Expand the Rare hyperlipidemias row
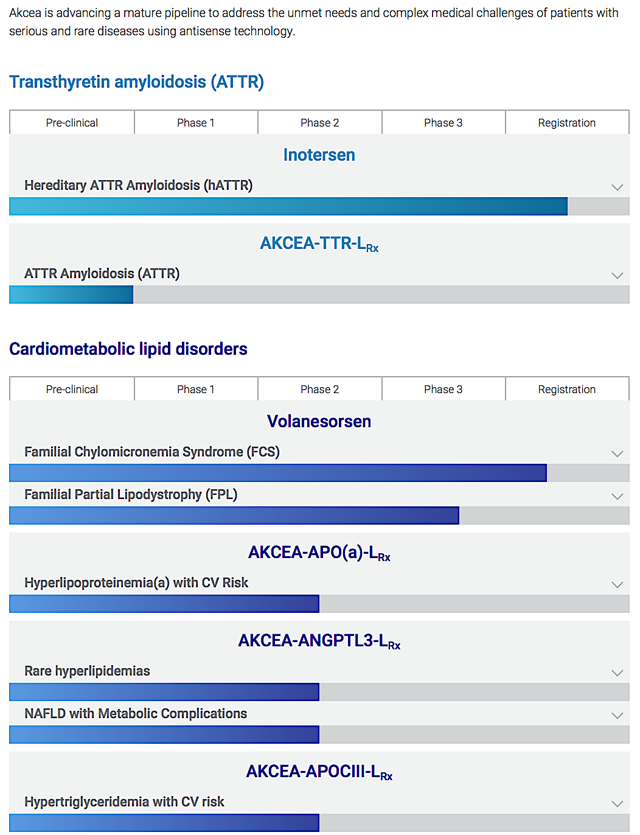 (x=618, y=672)
